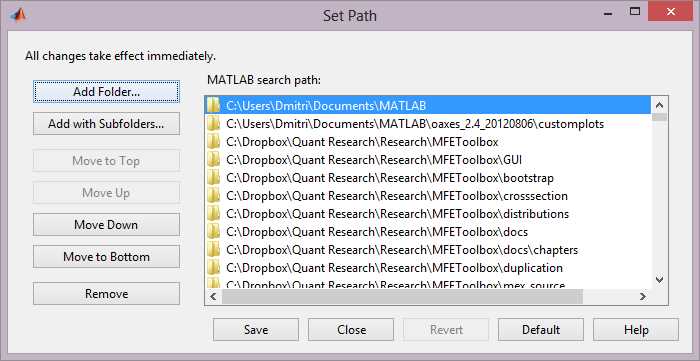Remove the selected folder from path

point(106,294)
